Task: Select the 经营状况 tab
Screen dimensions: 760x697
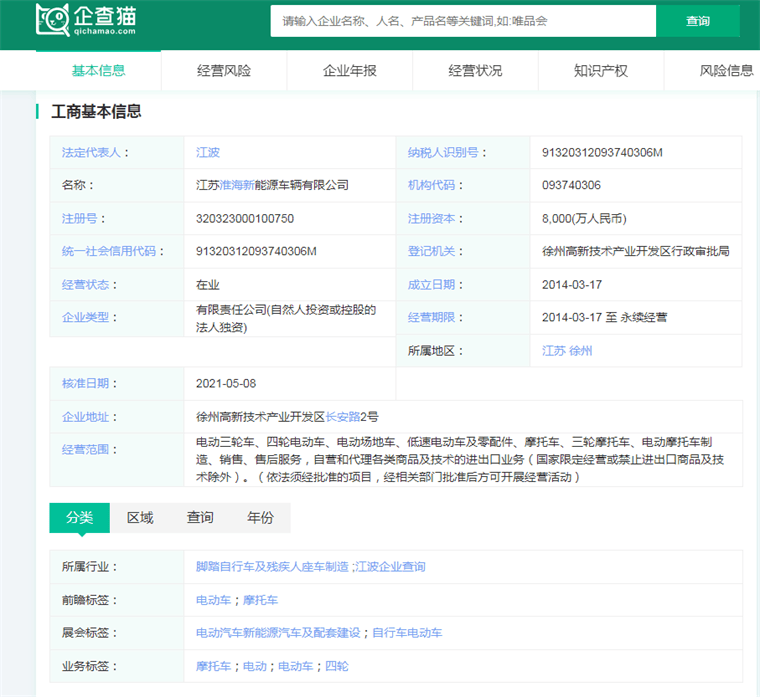Action: [x=475, y=71]
